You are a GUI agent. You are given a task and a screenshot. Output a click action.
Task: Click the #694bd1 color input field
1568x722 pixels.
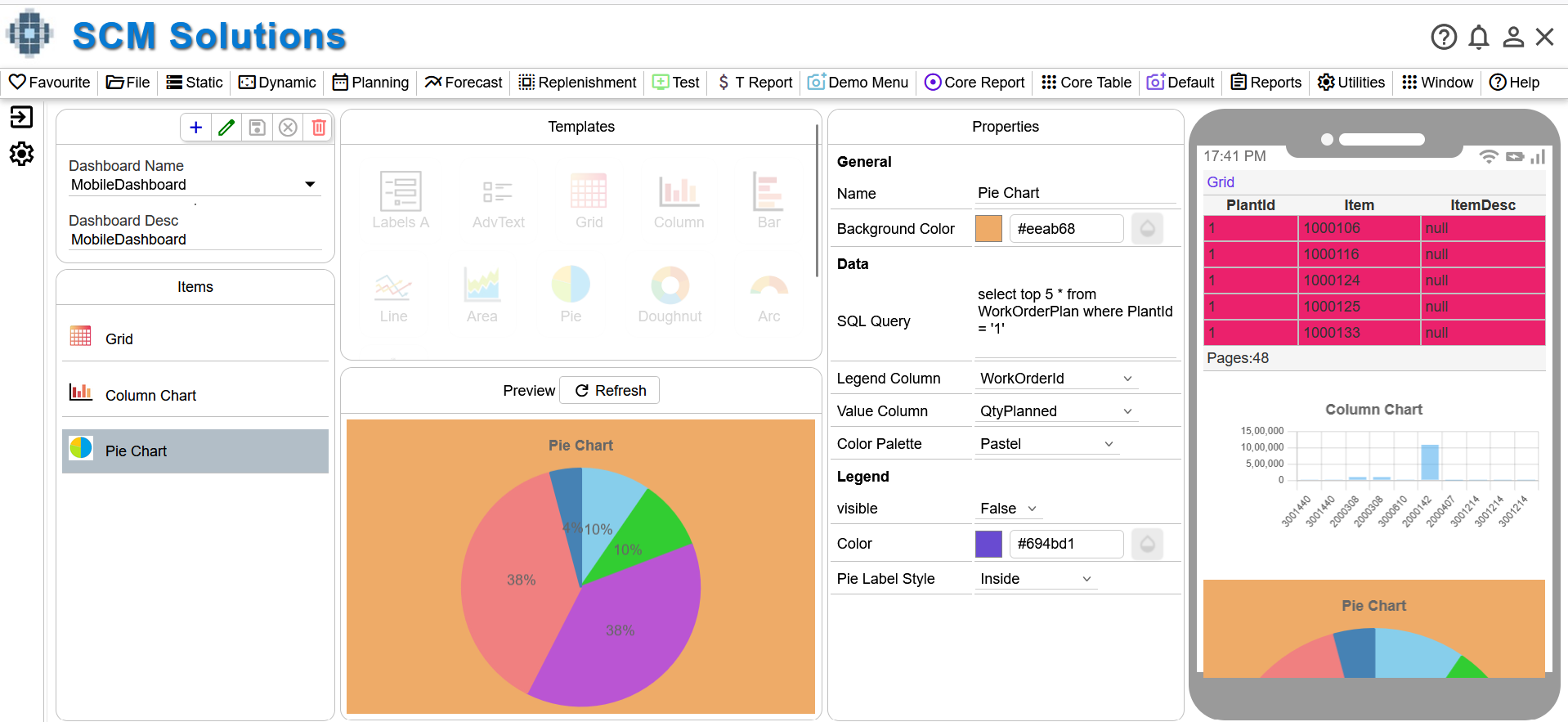coord(1066,544)
